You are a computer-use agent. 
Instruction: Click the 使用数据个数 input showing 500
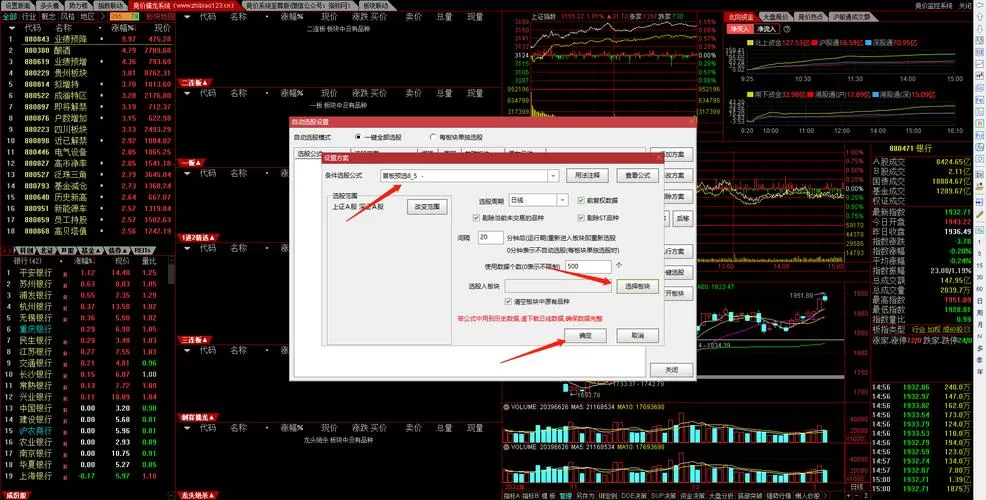pyautogui.click(x=587, y=267)
